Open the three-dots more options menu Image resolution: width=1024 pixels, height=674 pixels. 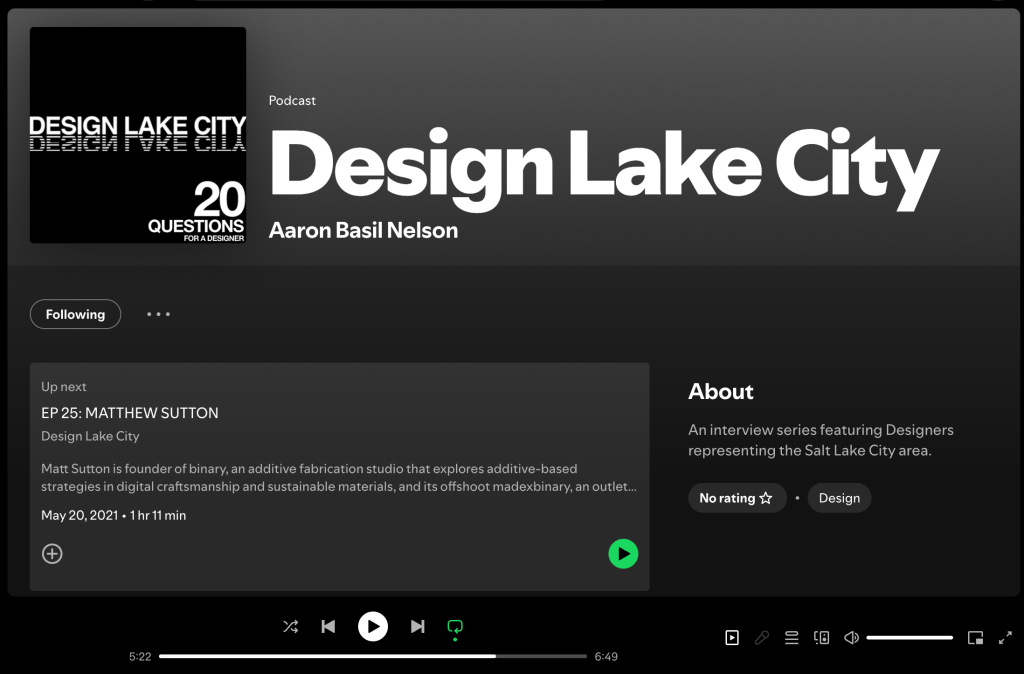click(x=158, y=314)
